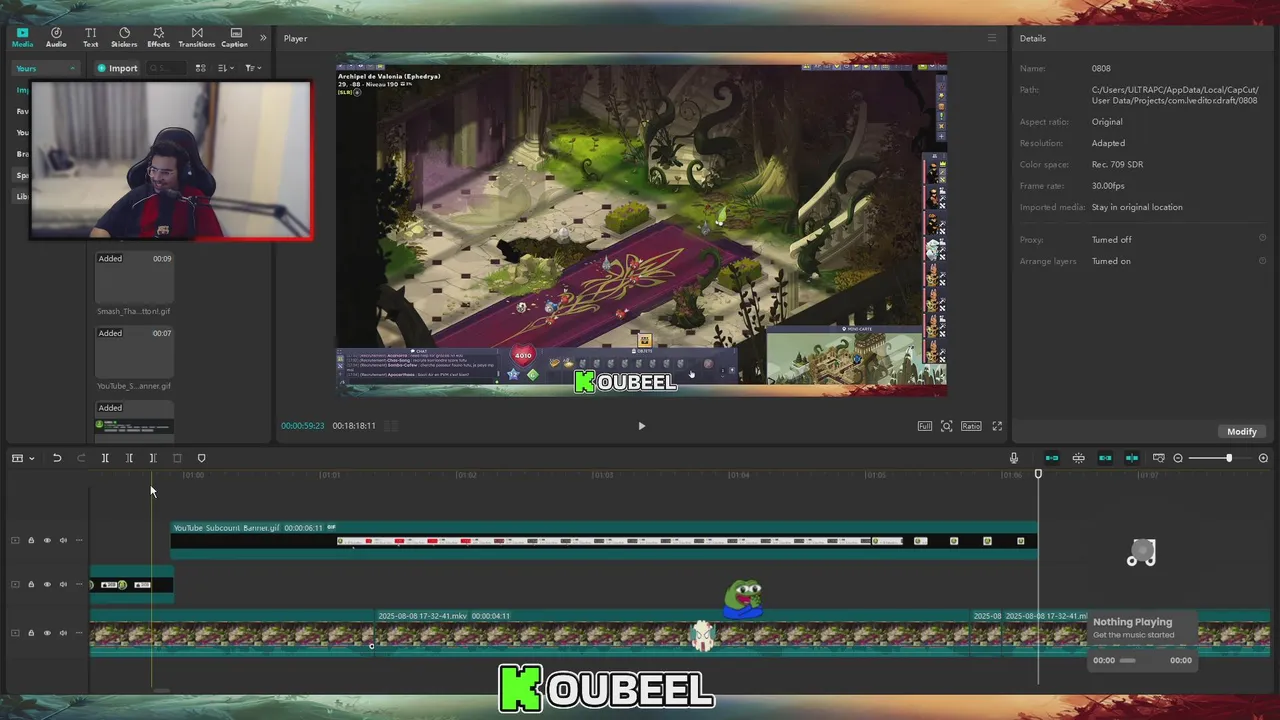Toggle preview axis
This screenshot has width=1280, height=720.
click(1132, 458)
